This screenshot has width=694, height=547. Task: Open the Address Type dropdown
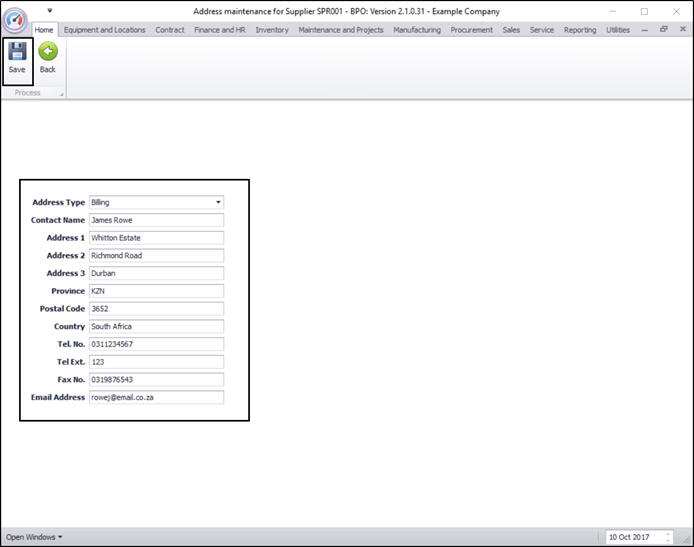tap(218, 202)
